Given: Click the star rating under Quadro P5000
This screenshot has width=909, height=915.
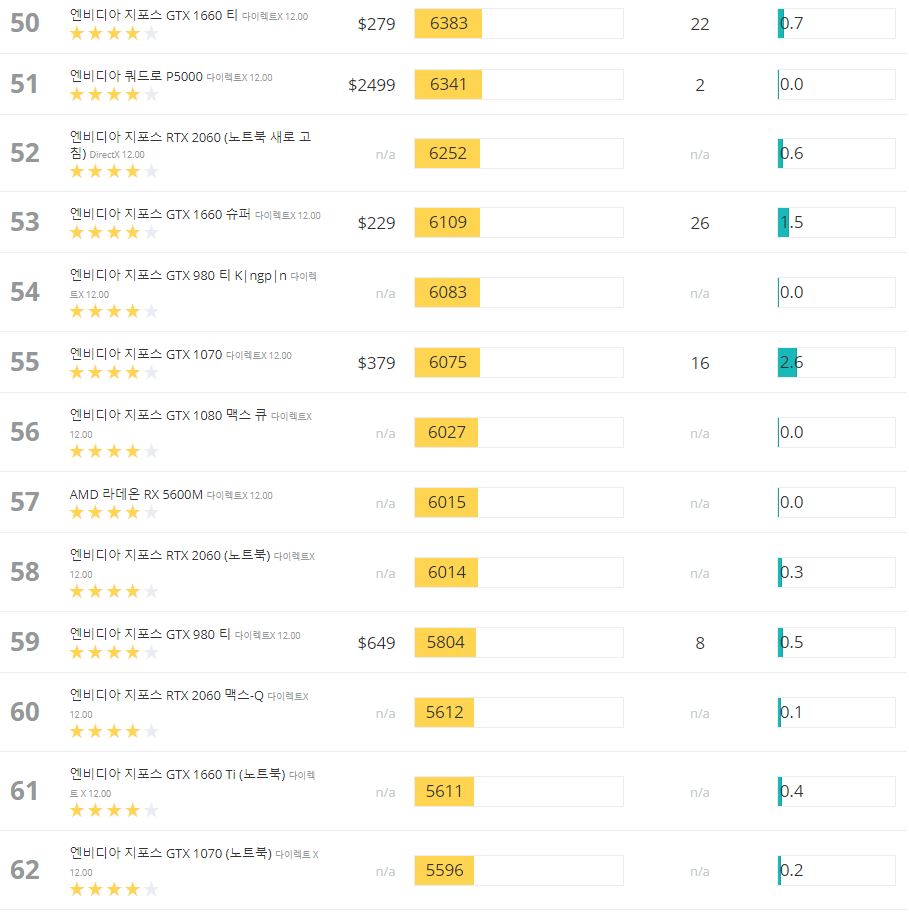Looking at the screenshot, I should pyautogui.click(x=114, y=95).
